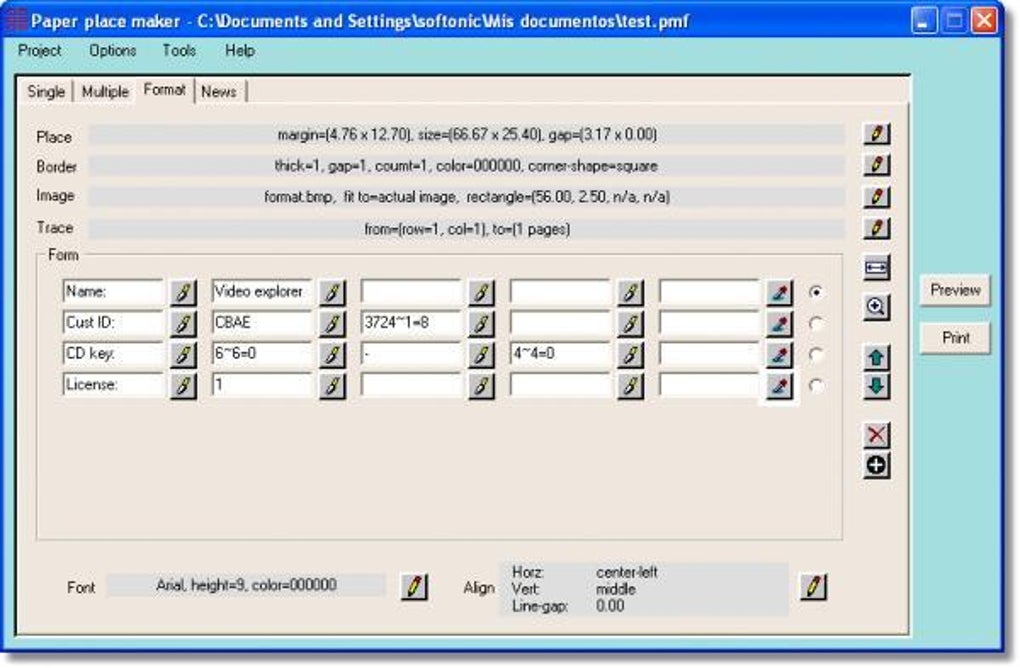This screenshot has width=1020, height=668.
Task: Click the 'Cust ID:' input field
Action: point(113,323)
